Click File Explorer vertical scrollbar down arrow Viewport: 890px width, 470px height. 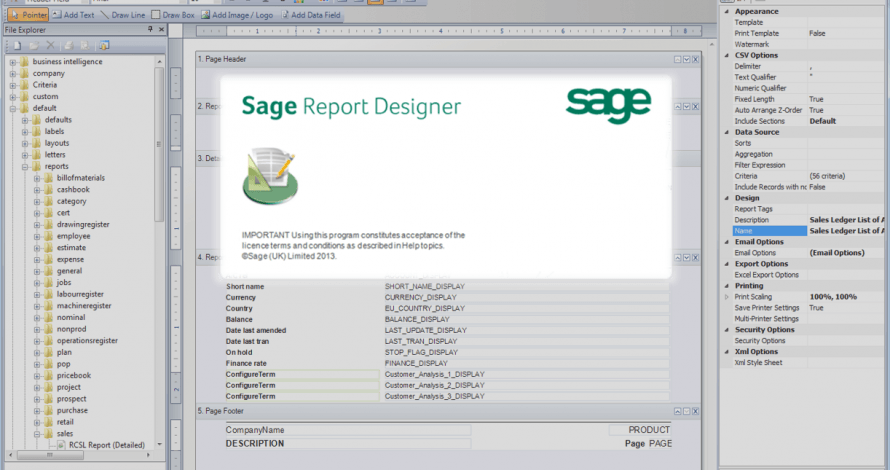coord(159,444)
